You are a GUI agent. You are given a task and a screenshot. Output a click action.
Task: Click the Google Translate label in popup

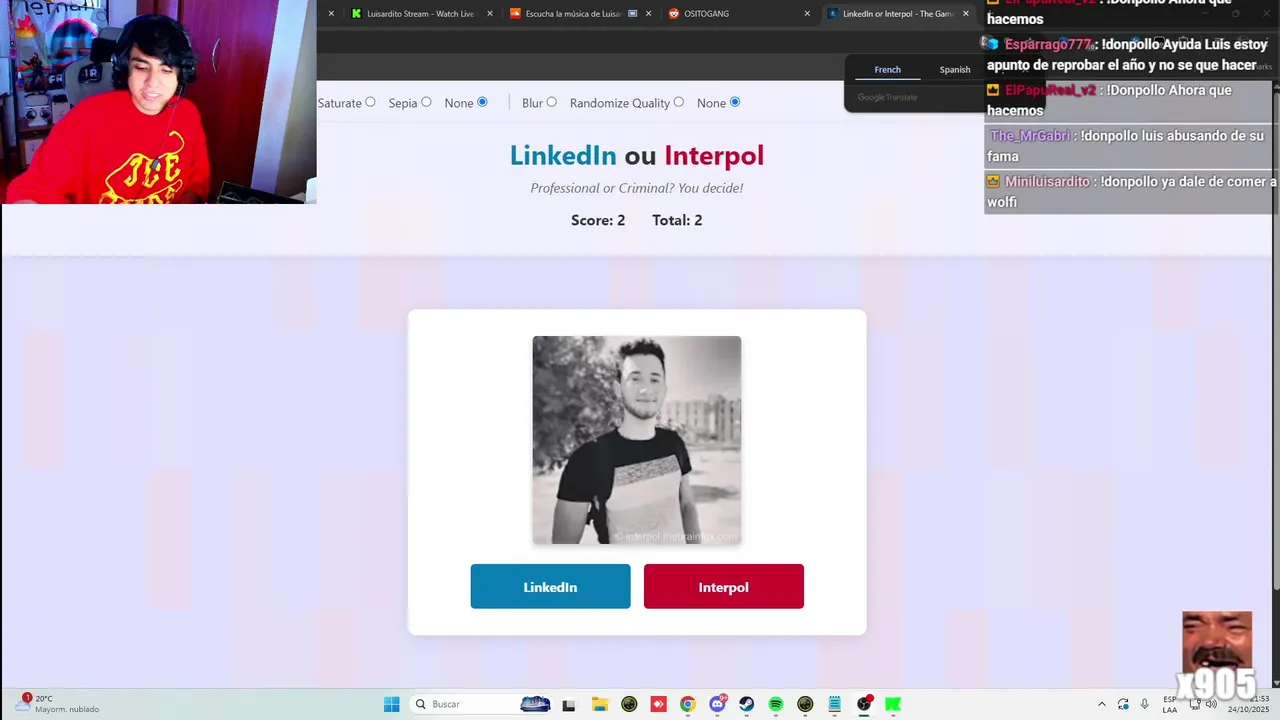coord(887,97)
